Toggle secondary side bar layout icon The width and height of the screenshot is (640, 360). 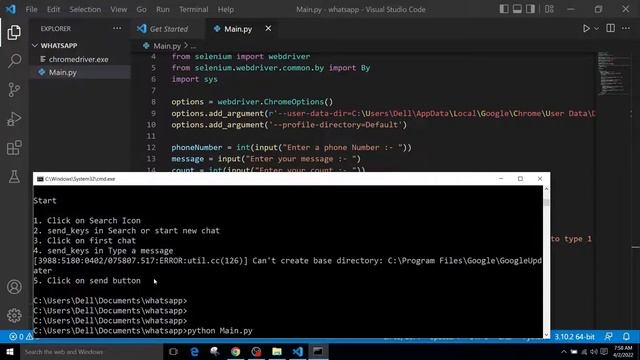(530, 9)
